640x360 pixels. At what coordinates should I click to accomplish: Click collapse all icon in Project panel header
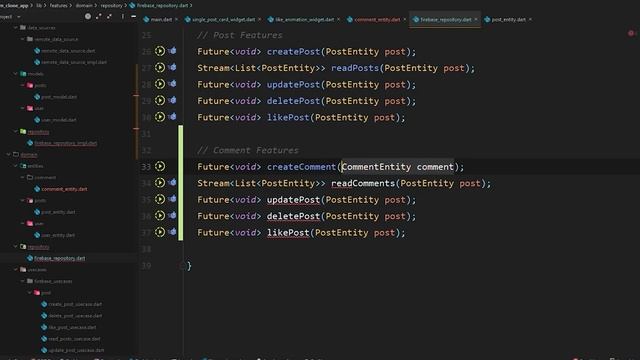[109, 16]
